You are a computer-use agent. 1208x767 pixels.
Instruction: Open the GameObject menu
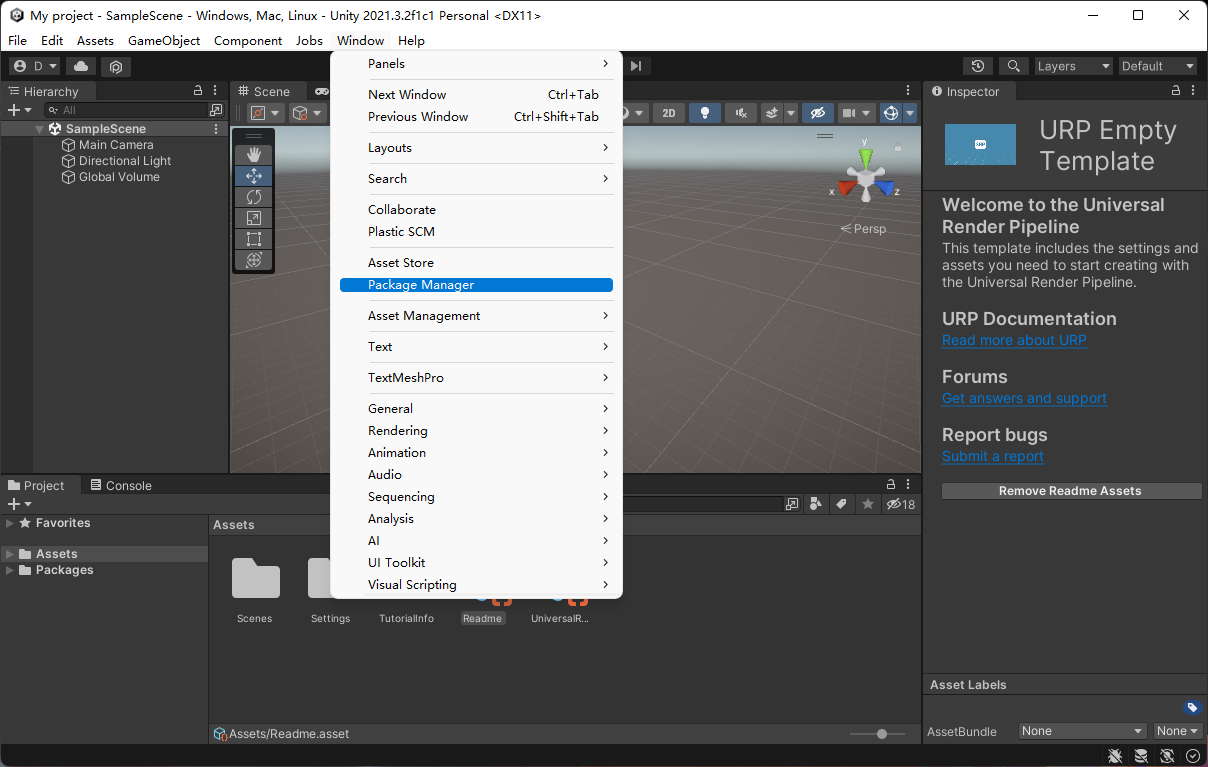pos(164,41)
